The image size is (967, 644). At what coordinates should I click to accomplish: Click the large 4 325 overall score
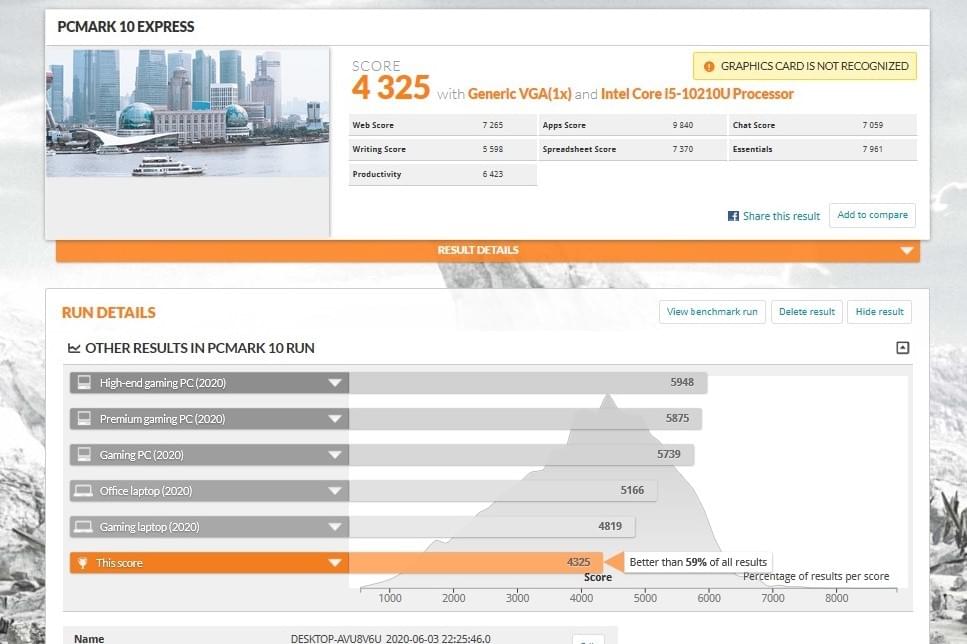pos(390,88)
